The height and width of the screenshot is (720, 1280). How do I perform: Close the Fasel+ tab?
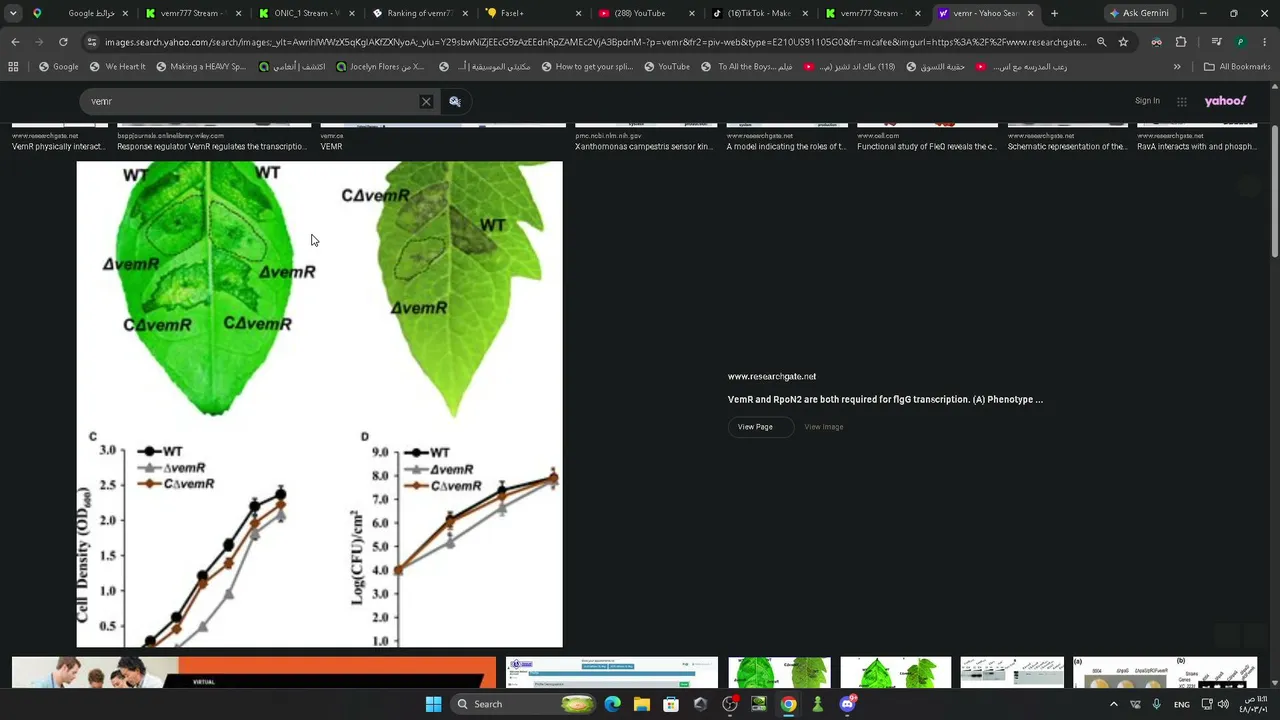tap(579, 13)
